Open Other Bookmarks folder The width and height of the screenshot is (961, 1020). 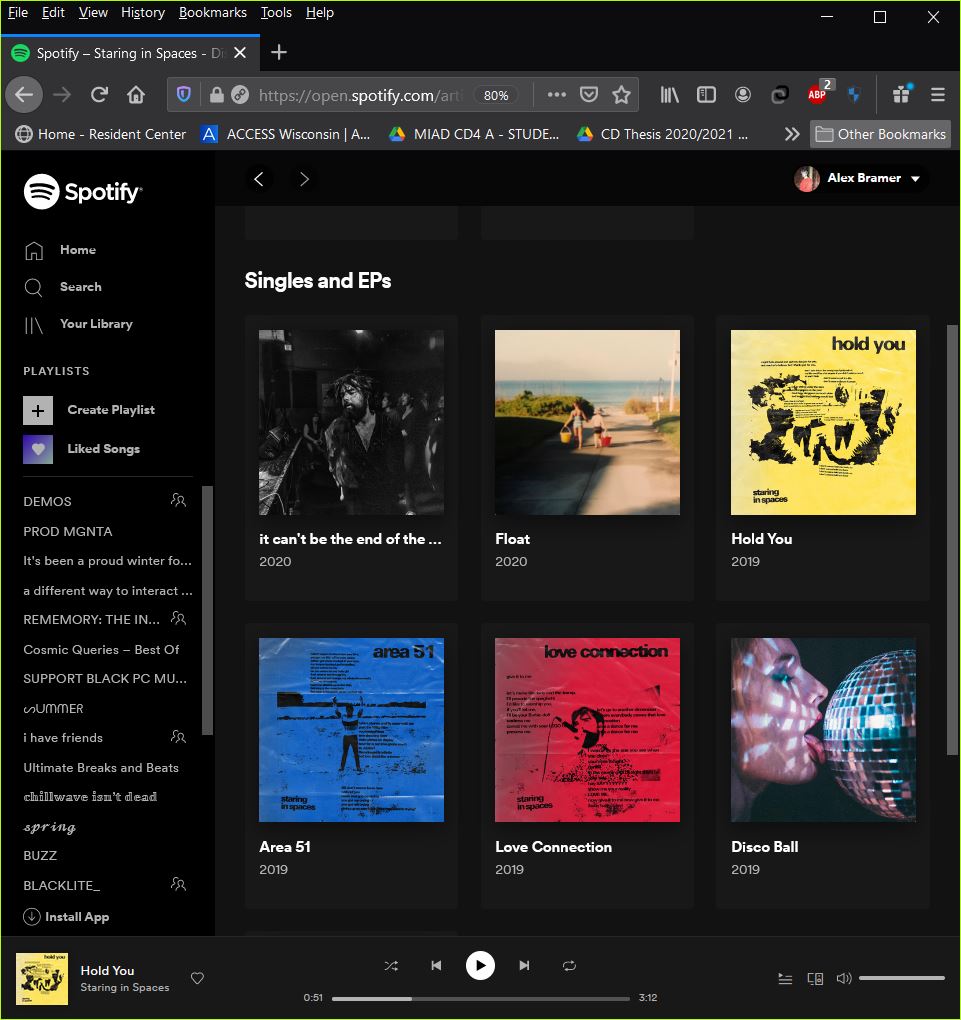coord(880,134)
